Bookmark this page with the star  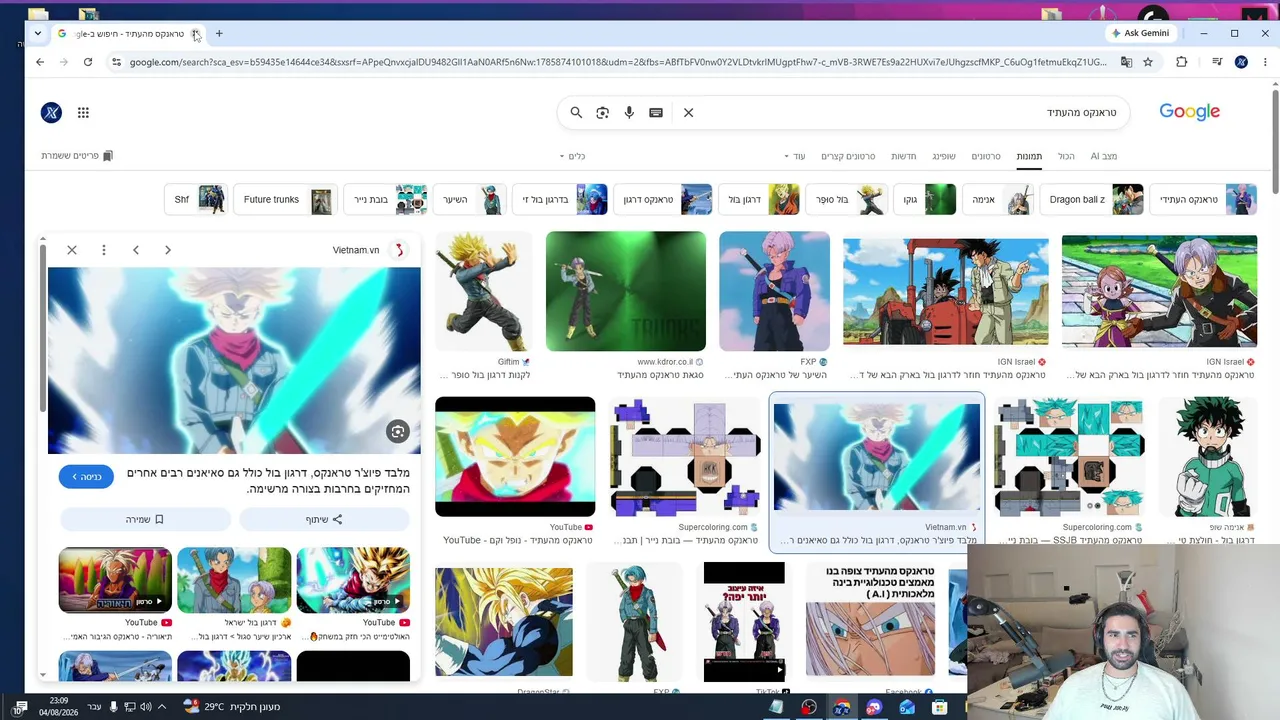pyautogui.click(x=1148, y=62)
